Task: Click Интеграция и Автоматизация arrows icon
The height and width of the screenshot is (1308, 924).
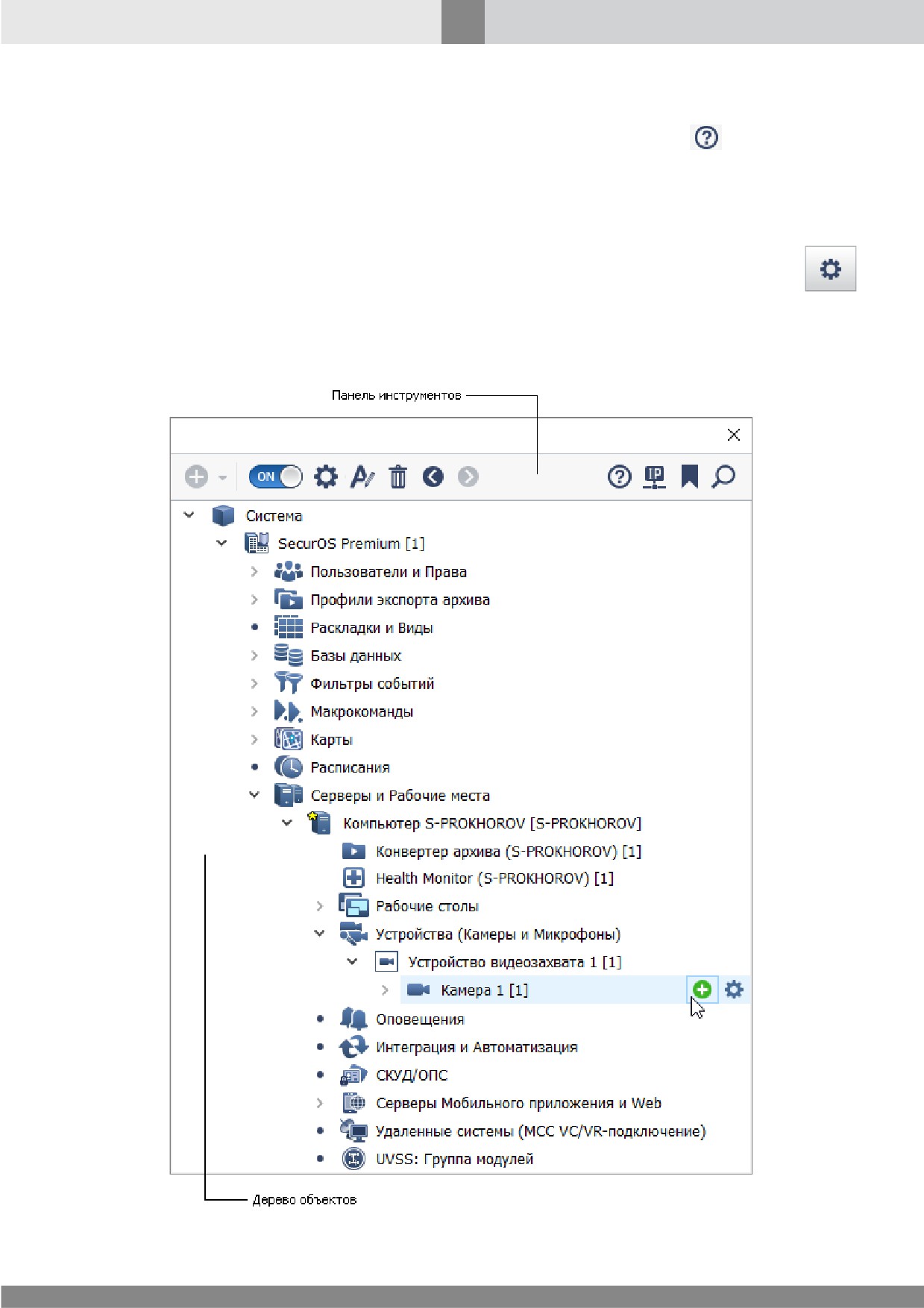Action: tap(353, 1047)
